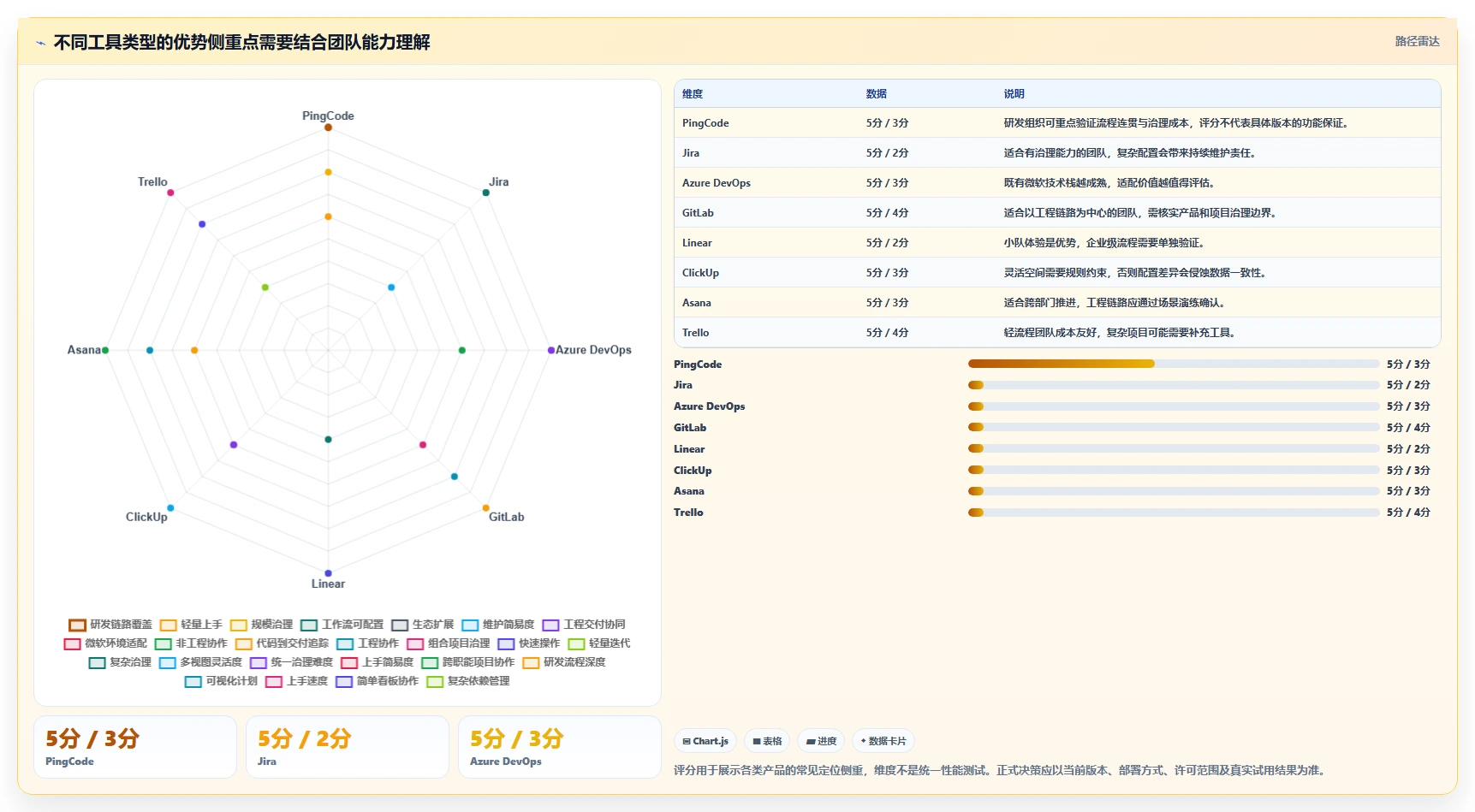Click the 轻量迭代 legend swatch

[576, 643]
